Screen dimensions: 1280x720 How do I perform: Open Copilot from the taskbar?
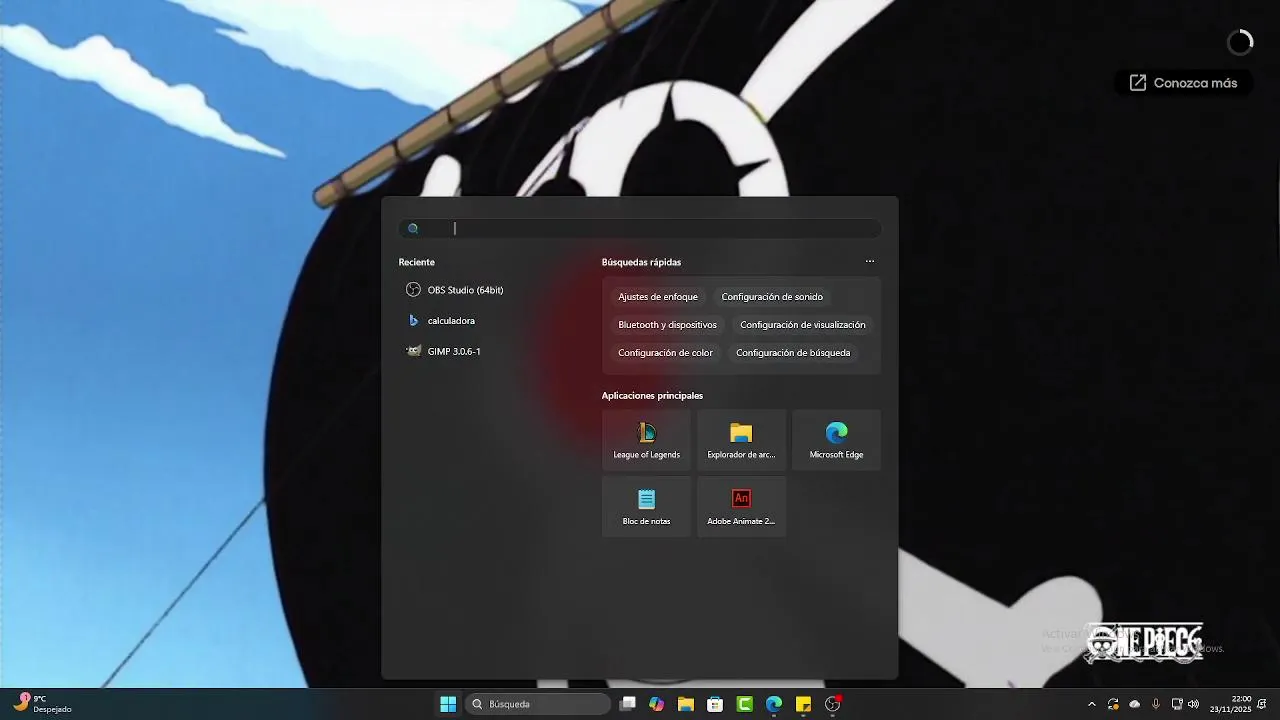656,704
